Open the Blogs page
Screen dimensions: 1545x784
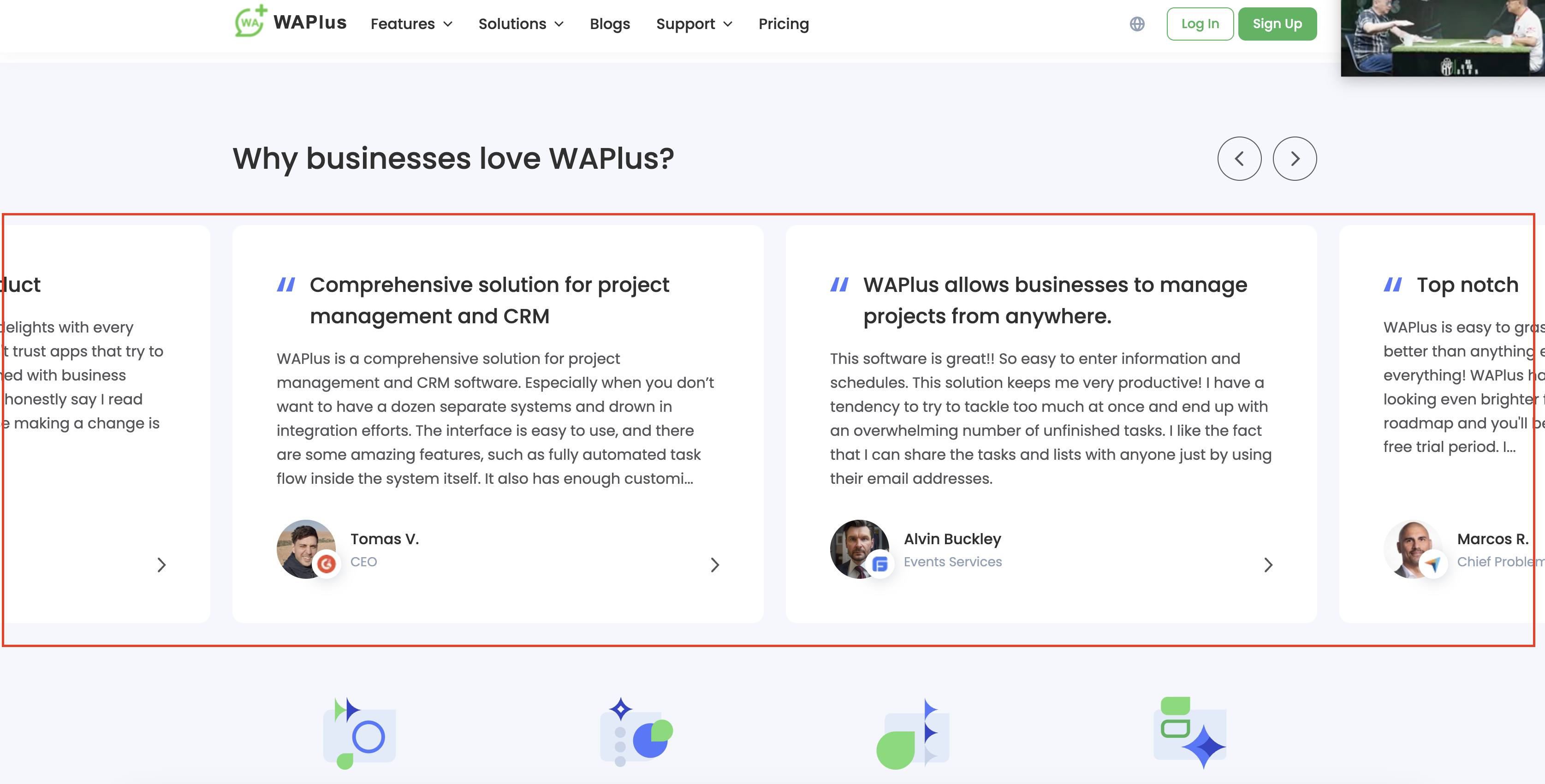pos(609,24)
